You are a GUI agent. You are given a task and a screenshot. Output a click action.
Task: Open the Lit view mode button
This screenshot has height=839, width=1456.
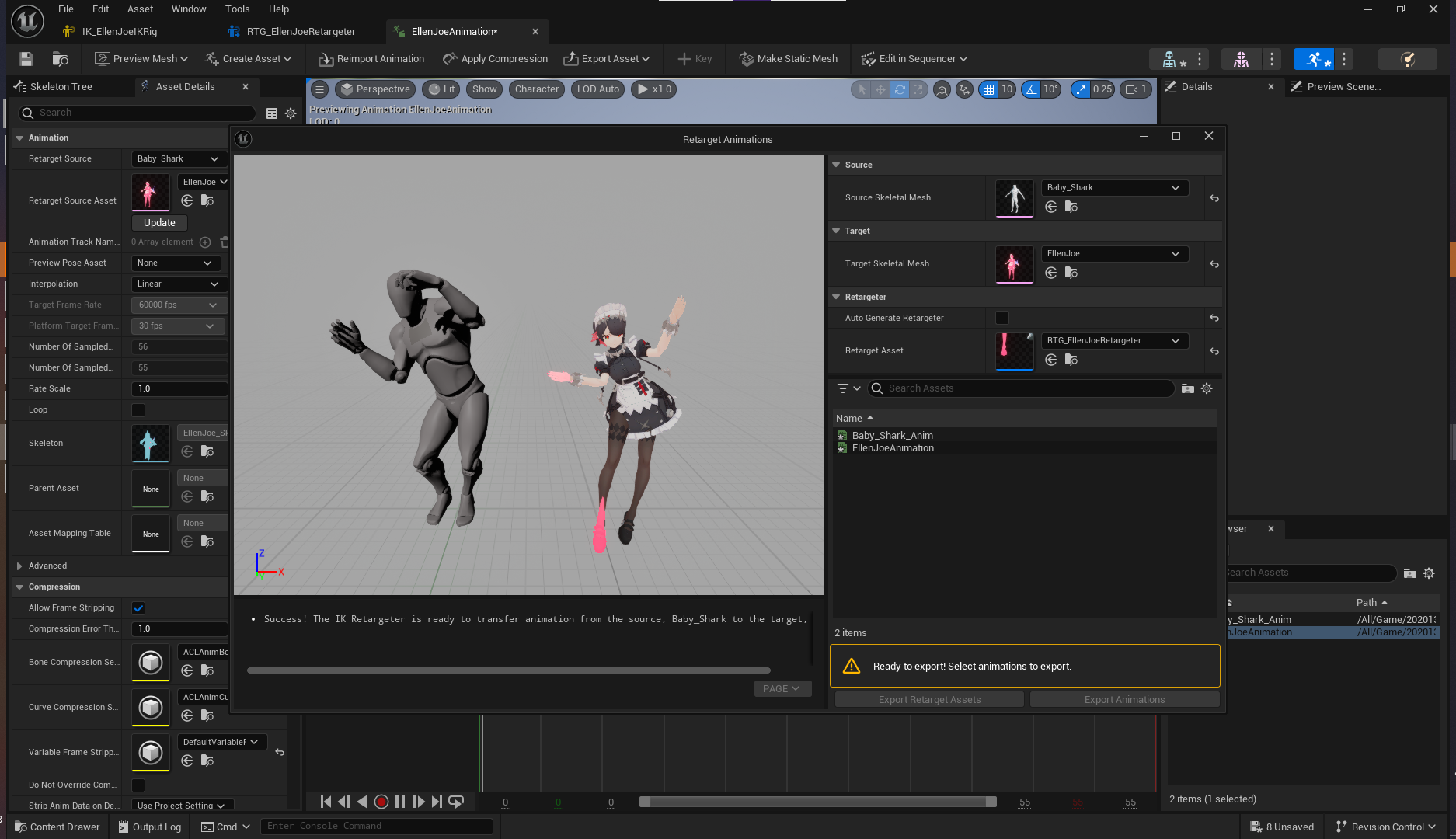441,89
